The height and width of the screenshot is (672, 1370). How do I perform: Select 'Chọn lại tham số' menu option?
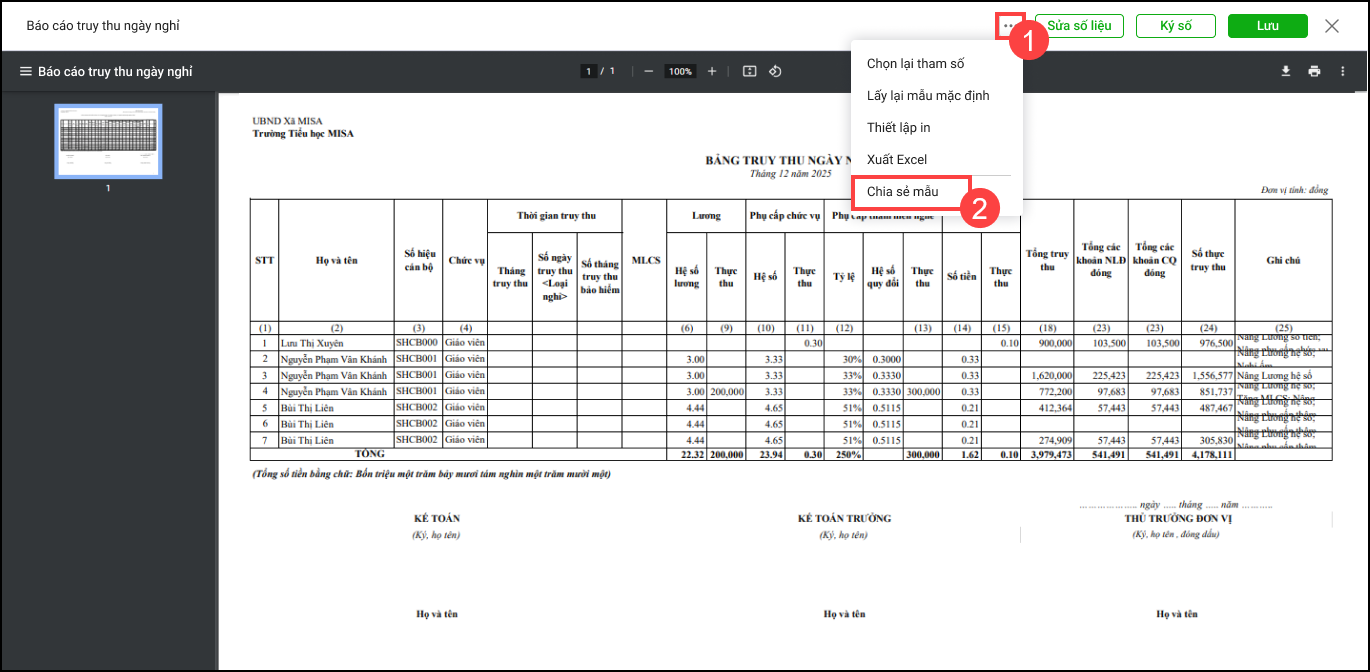(915, 64)
